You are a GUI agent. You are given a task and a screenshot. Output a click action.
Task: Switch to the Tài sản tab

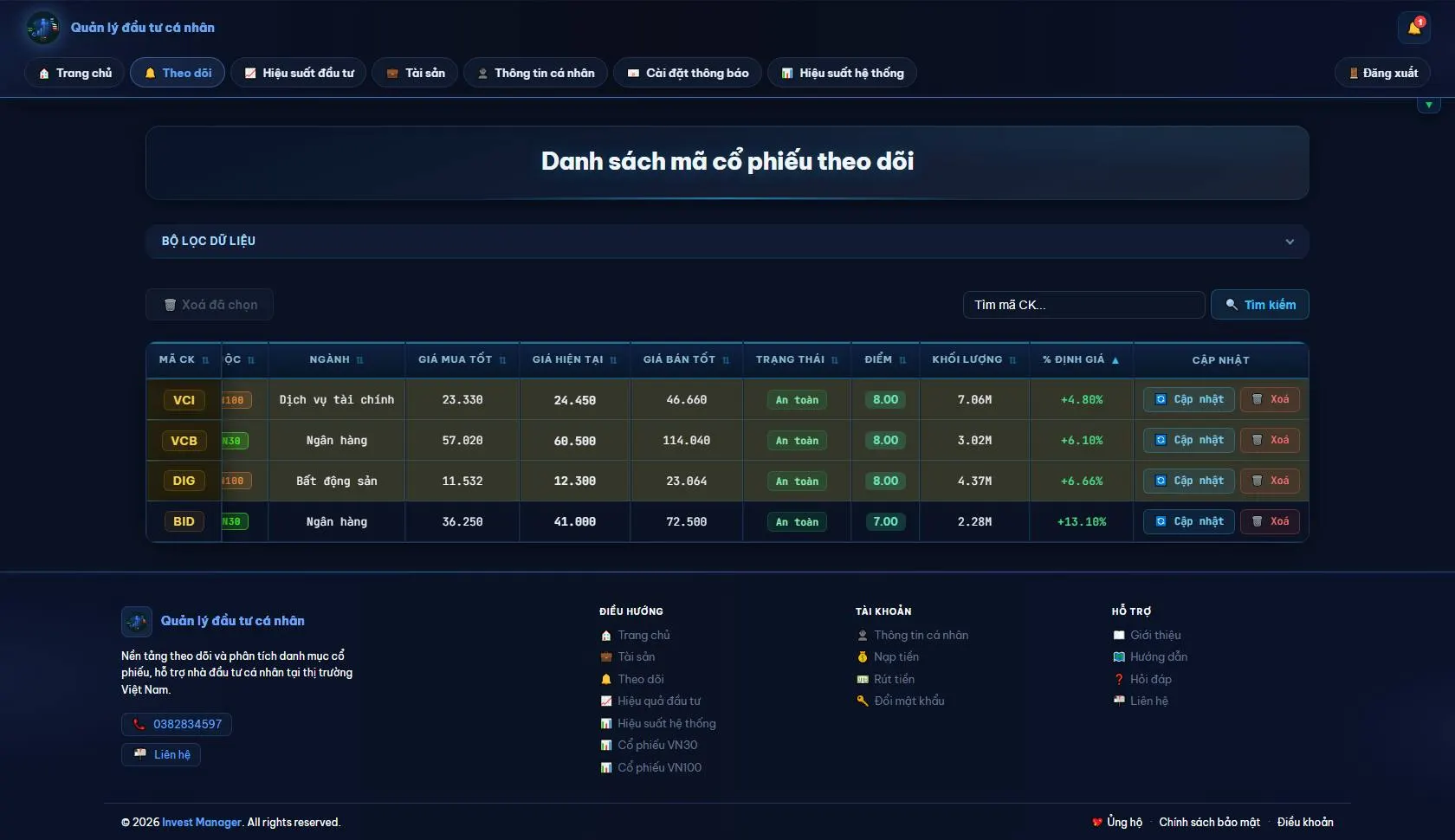[415, 73]
